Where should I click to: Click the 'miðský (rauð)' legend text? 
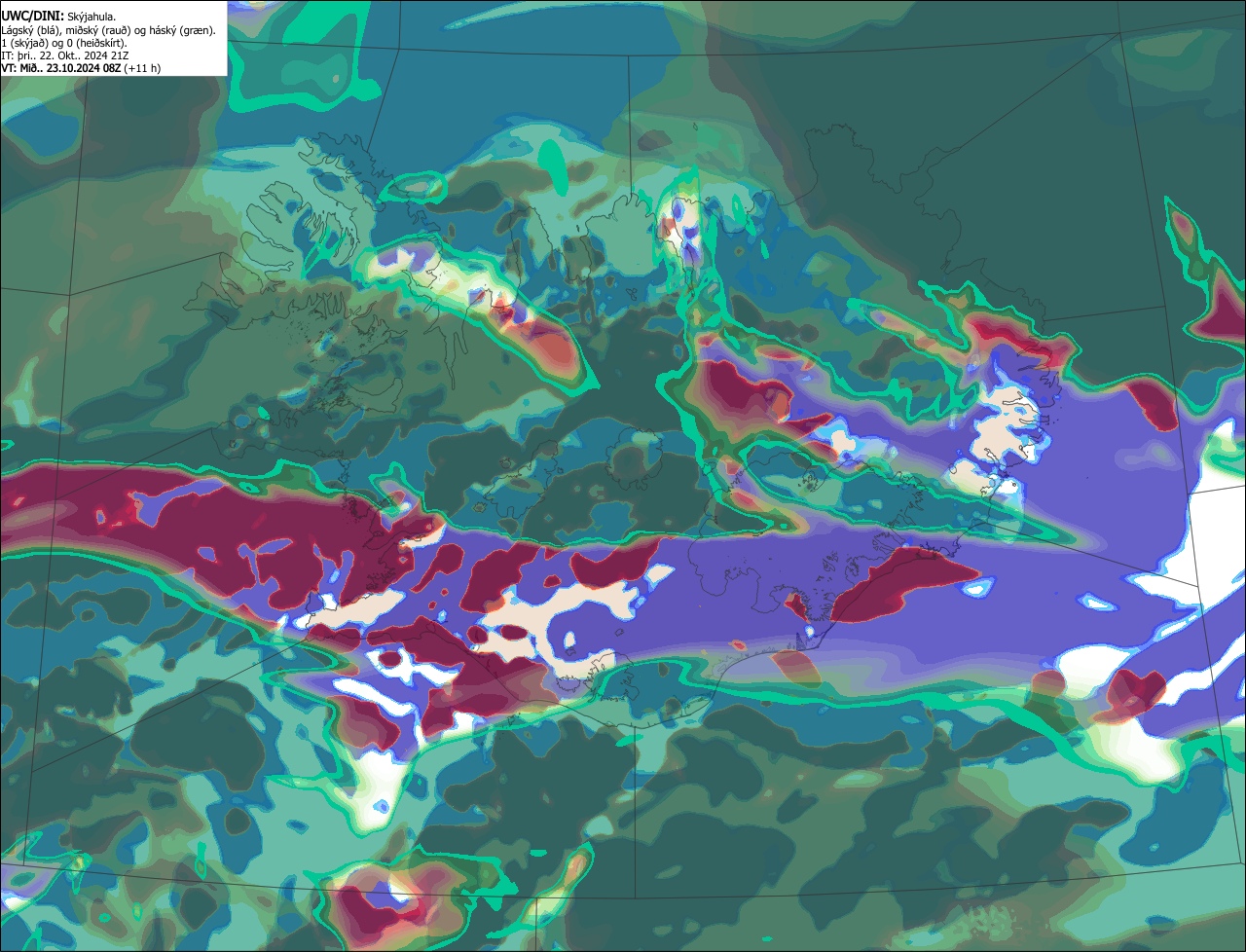(x=97, y=31)
